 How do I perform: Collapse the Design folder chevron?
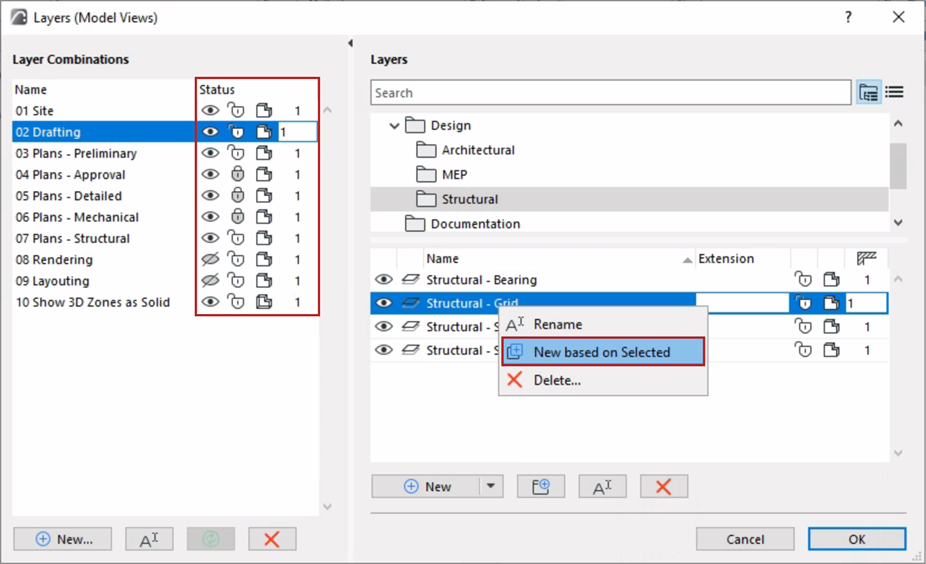click(x=394, y=125)
